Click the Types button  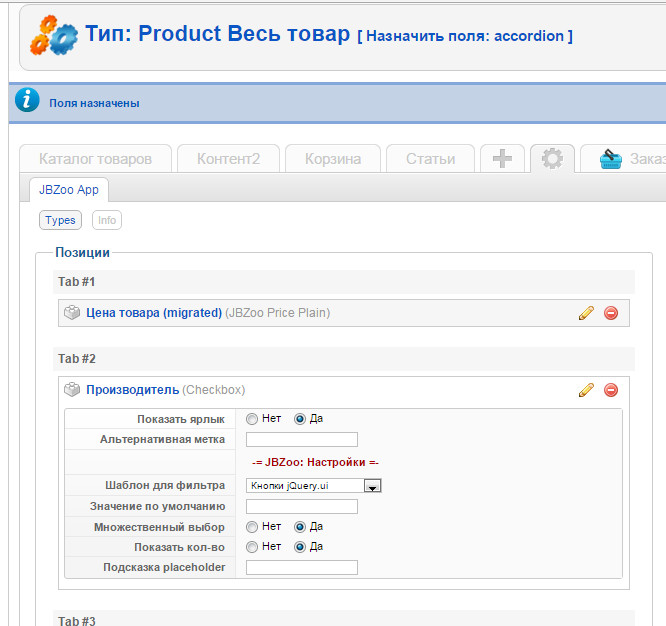[x=60, y=220]
